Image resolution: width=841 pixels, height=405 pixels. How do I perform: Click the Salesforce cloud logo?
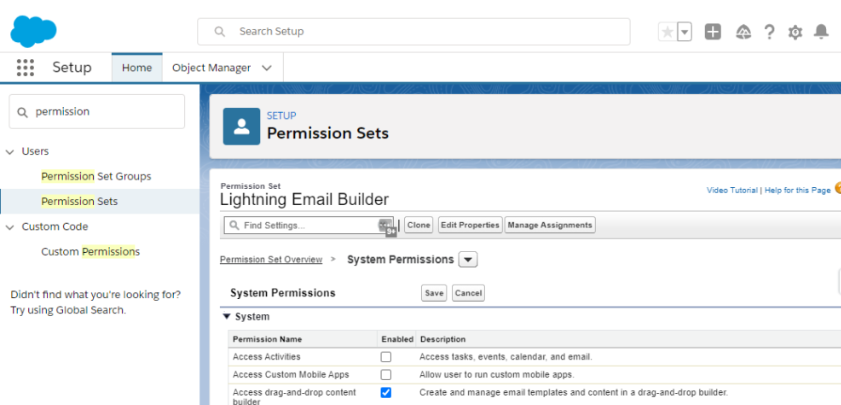pos(33,31)
